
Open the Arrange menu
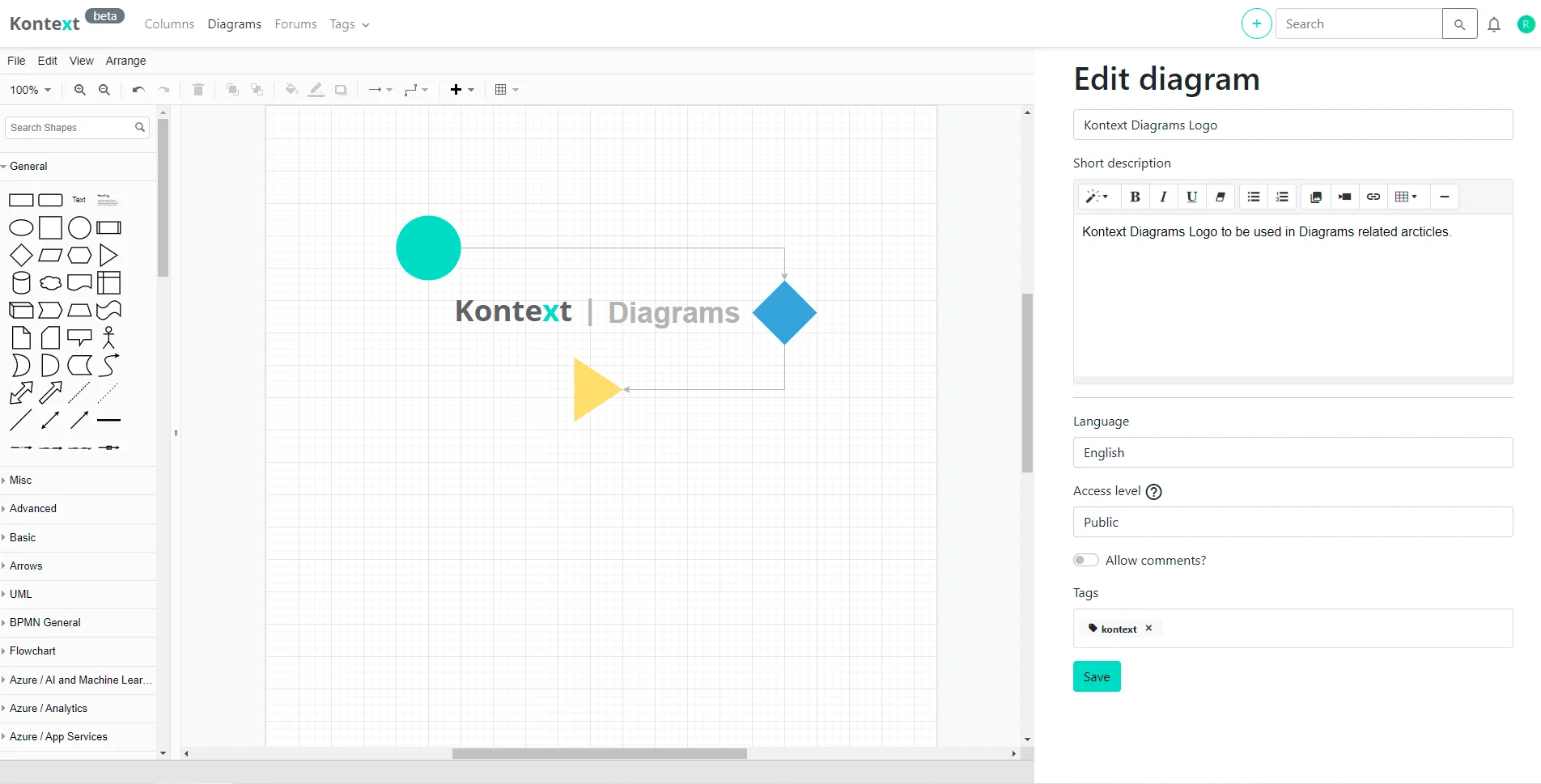[x=125, y=61]
